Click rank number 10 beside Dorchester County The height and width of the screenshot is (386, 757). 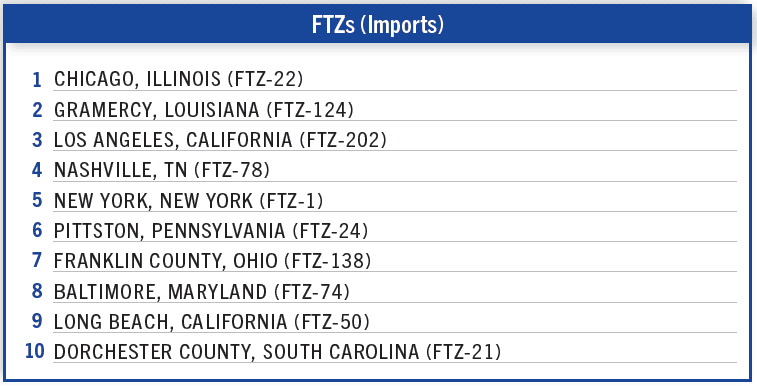(x=34, y=351)
